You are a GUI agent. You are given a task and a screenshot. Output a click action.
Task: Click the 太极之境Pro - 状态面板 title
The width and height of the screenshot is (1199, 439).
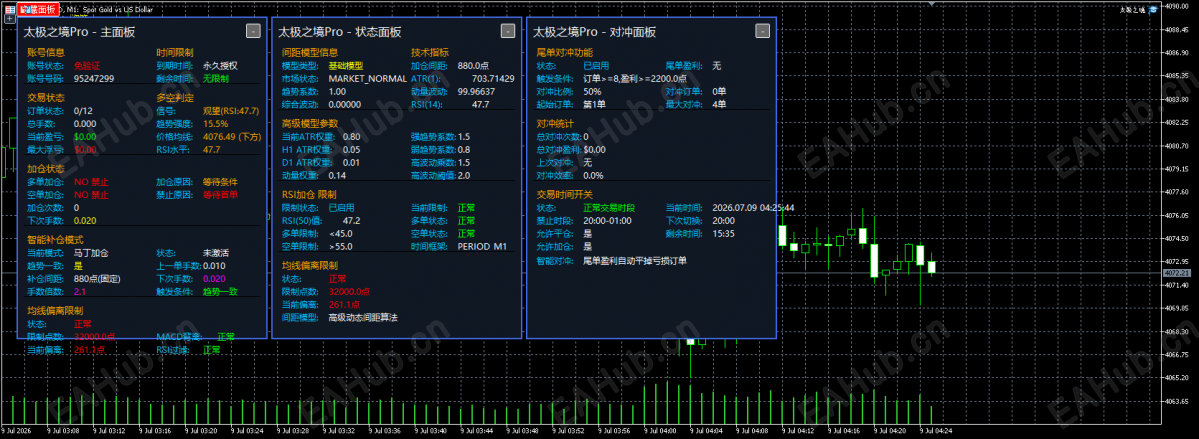(x=339, y=32)
